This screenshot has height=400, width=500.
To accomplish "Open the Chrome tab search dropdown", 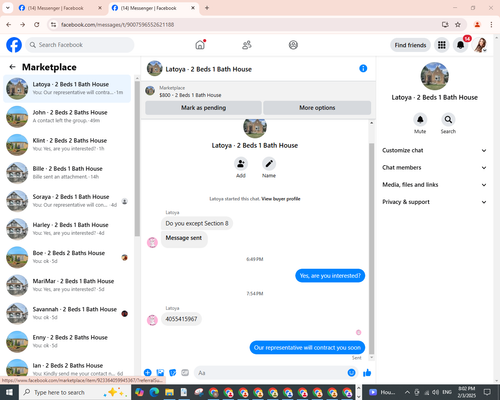I will click(x=7, y=8).
